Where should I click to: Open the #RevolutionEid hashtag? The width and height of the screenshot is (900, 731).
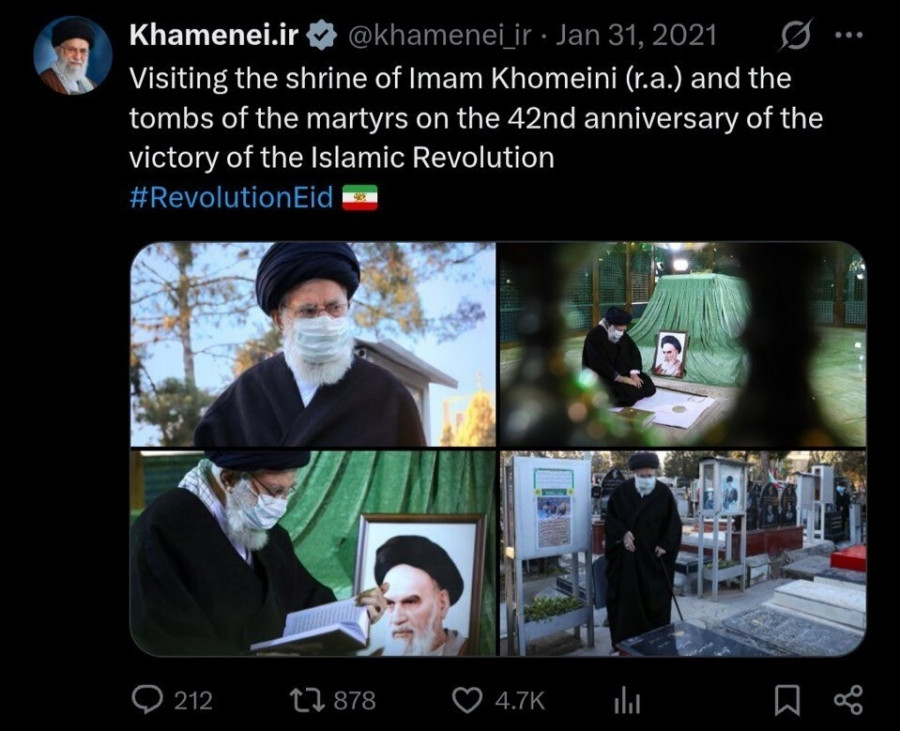[231, 197]
